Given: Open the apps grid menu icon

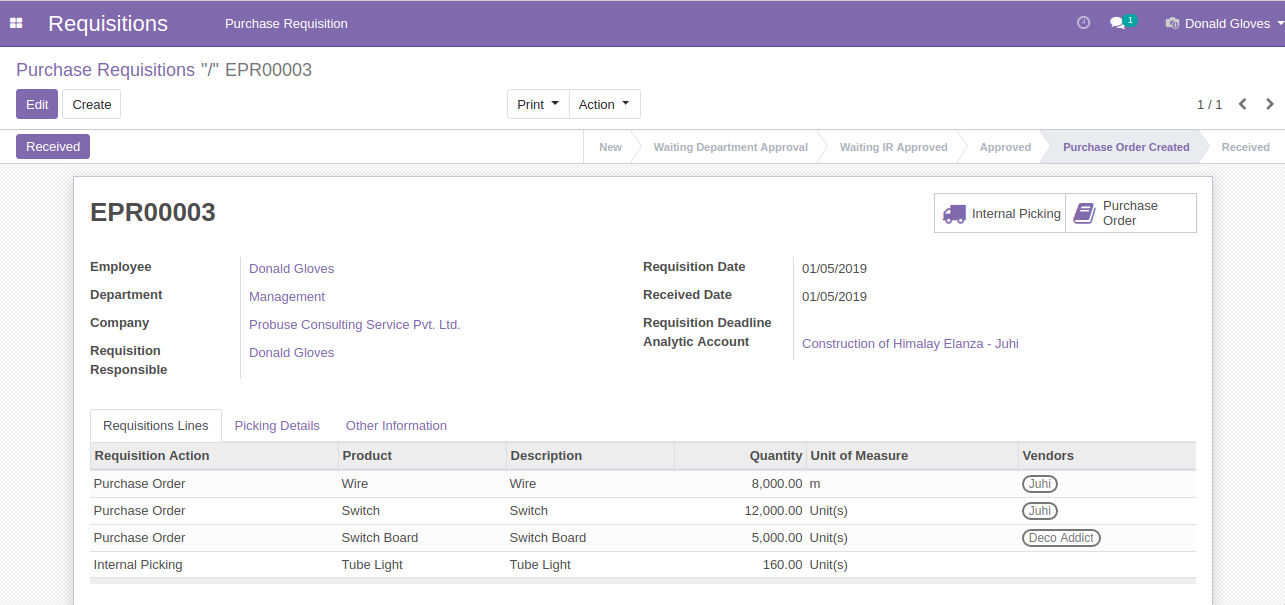Looking at the screenshot, I should [16, 23].
